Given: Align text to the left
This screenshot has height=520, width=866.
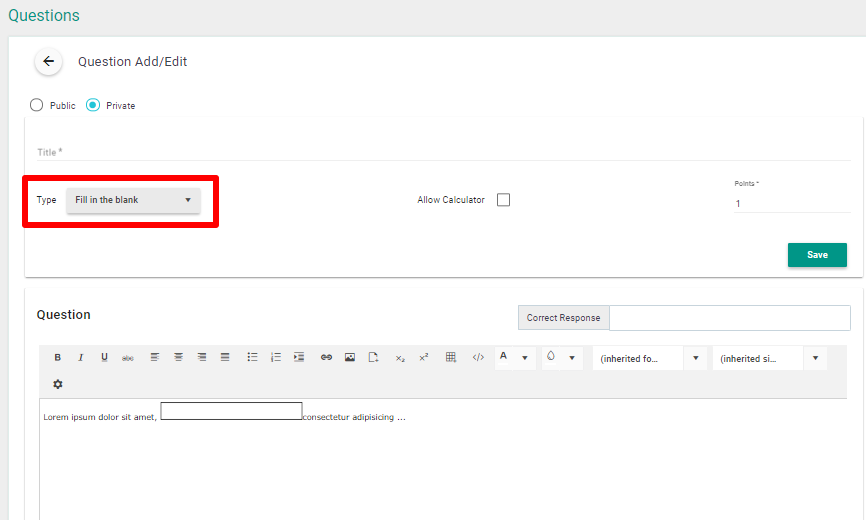Looking at the screenshot, I should (155, 358).
